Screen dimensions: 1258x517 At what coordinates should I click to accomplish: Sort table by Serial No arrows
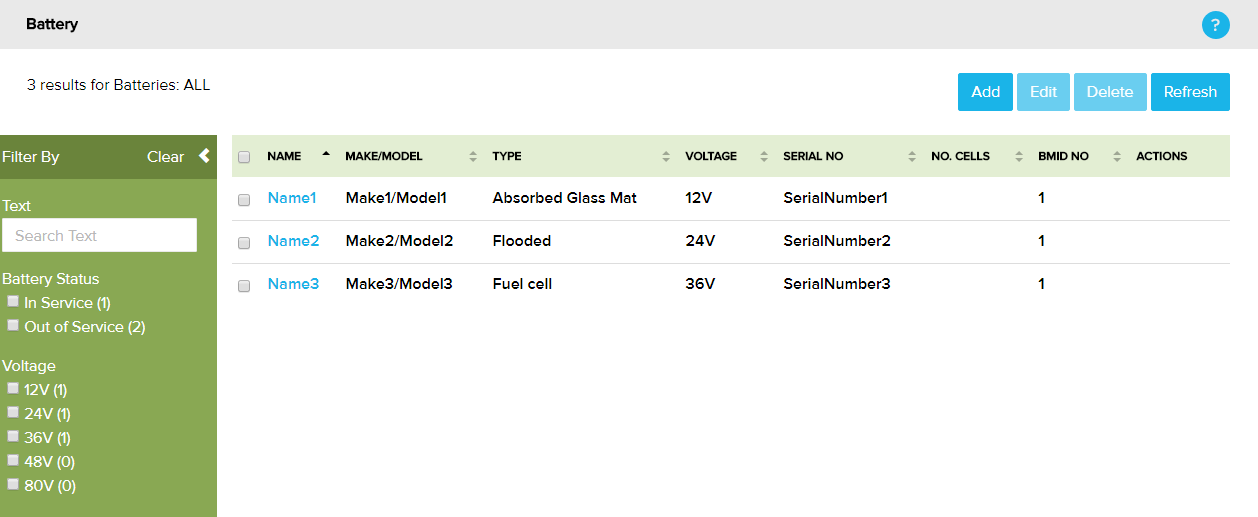[912, 157]
